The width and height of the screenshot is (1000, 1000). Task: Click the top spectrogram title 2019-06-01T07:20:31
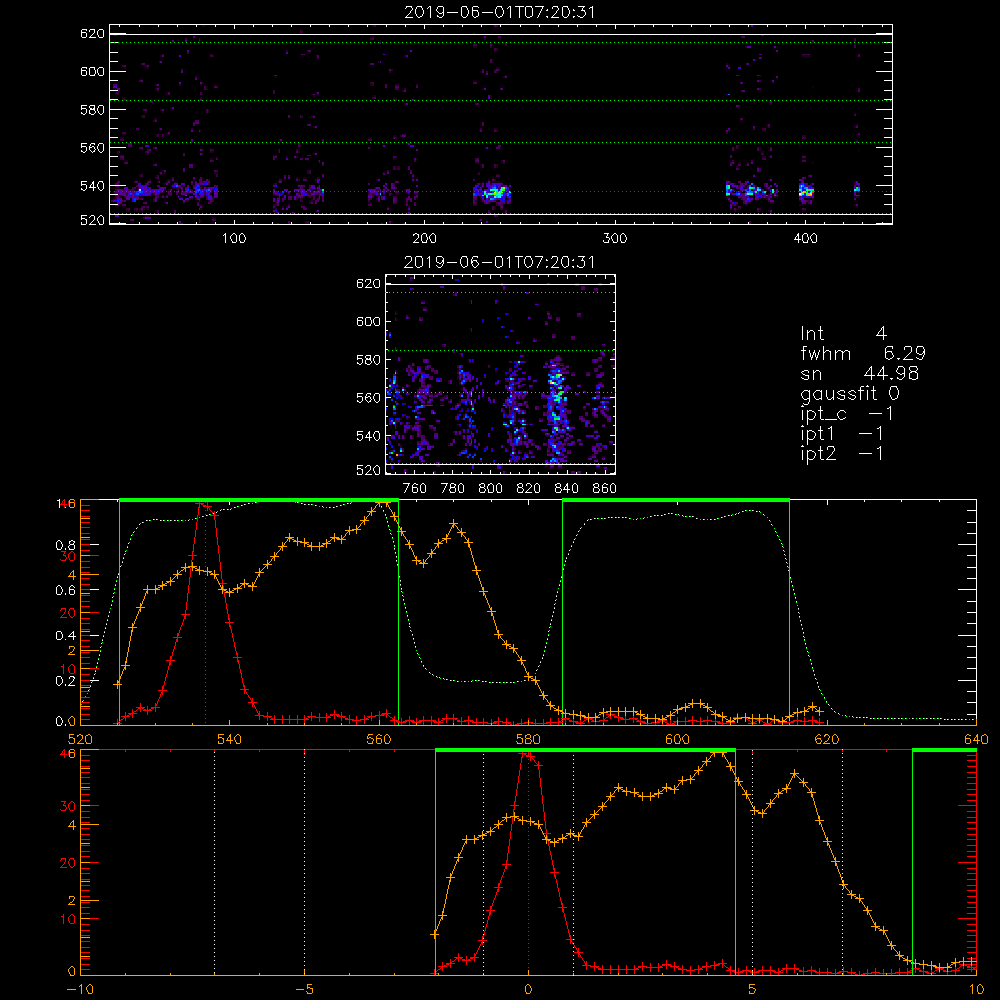[x=499, y=12]
